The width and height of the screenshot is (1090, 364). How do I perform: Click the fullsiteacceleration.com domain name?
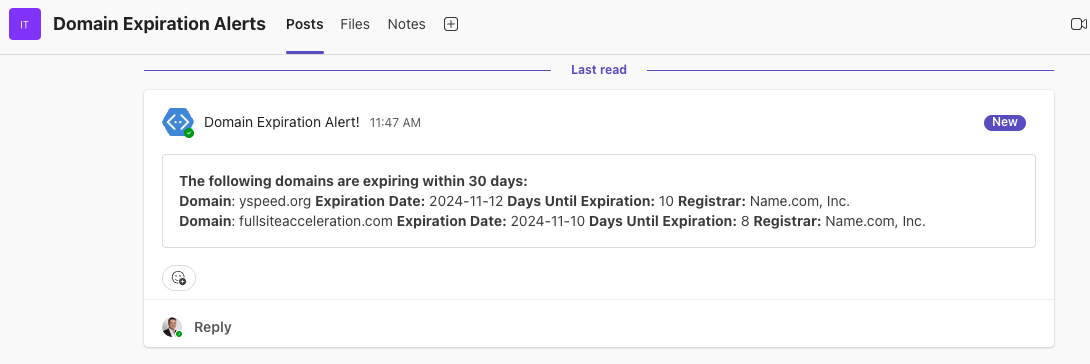pos(316,222)
